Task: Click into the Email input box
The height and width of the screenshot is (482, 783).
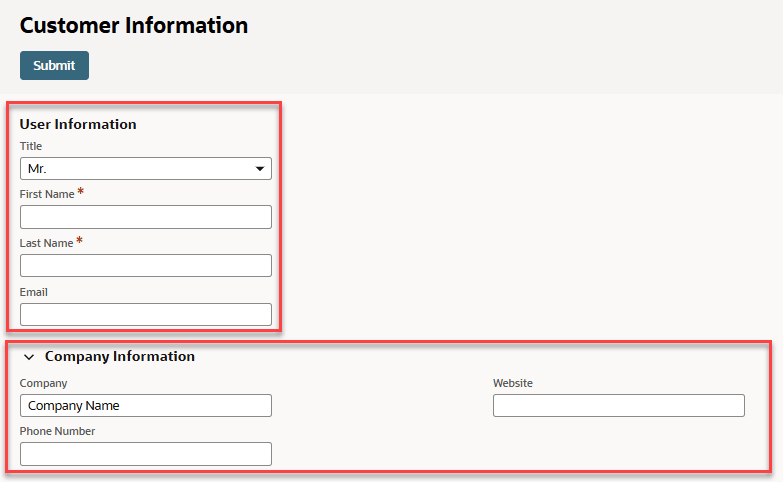Action: point(146,314)
